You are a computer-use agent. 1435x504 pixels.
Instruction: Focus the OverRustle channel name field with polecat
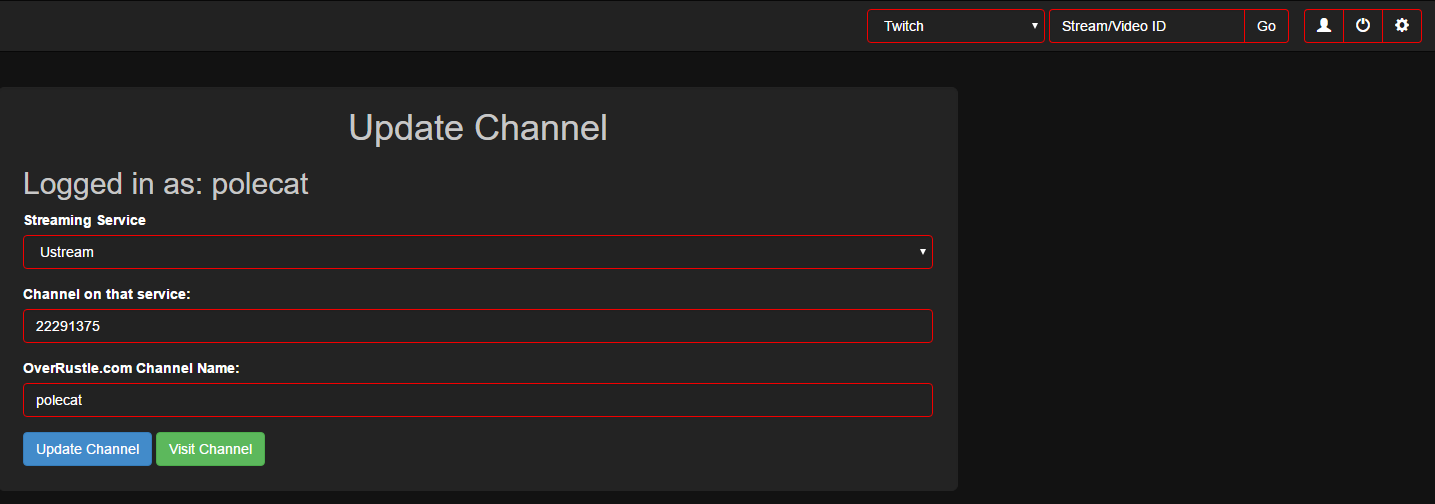(478, 400)
